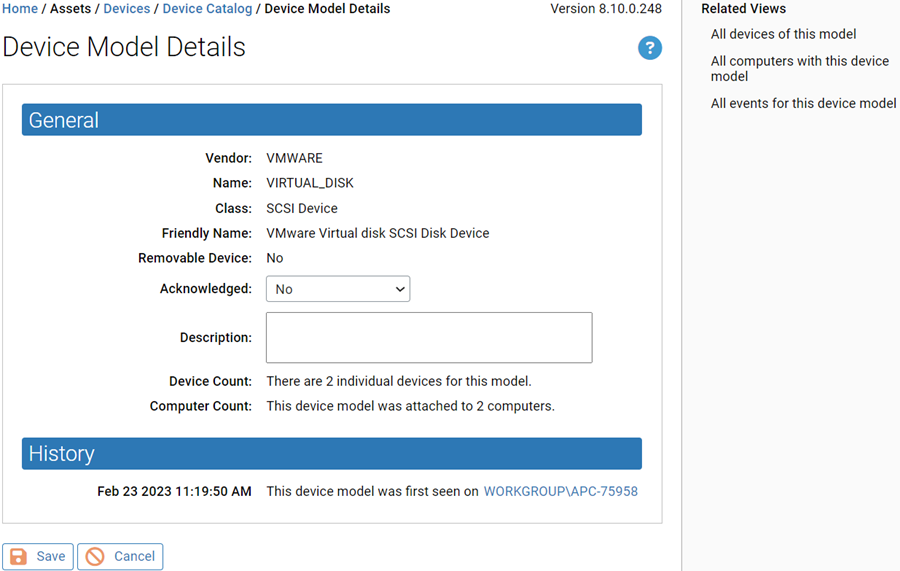The height and width of the screenshot is (571, 900).
Task: Click the General section header
Action: (x=332, y=120)
